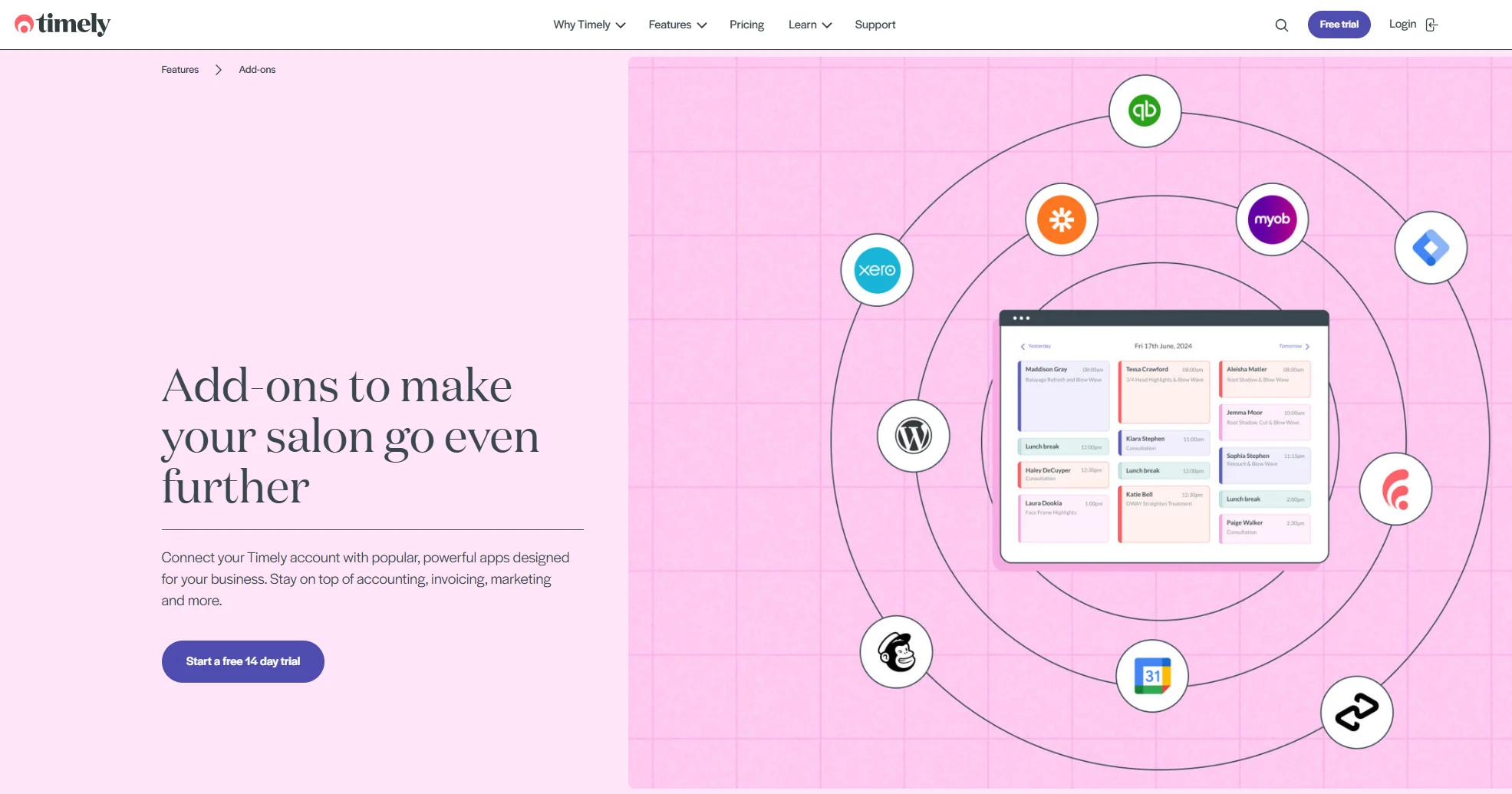
Task: Select the MYOB integration icon
Action: tap(1272, 220)
